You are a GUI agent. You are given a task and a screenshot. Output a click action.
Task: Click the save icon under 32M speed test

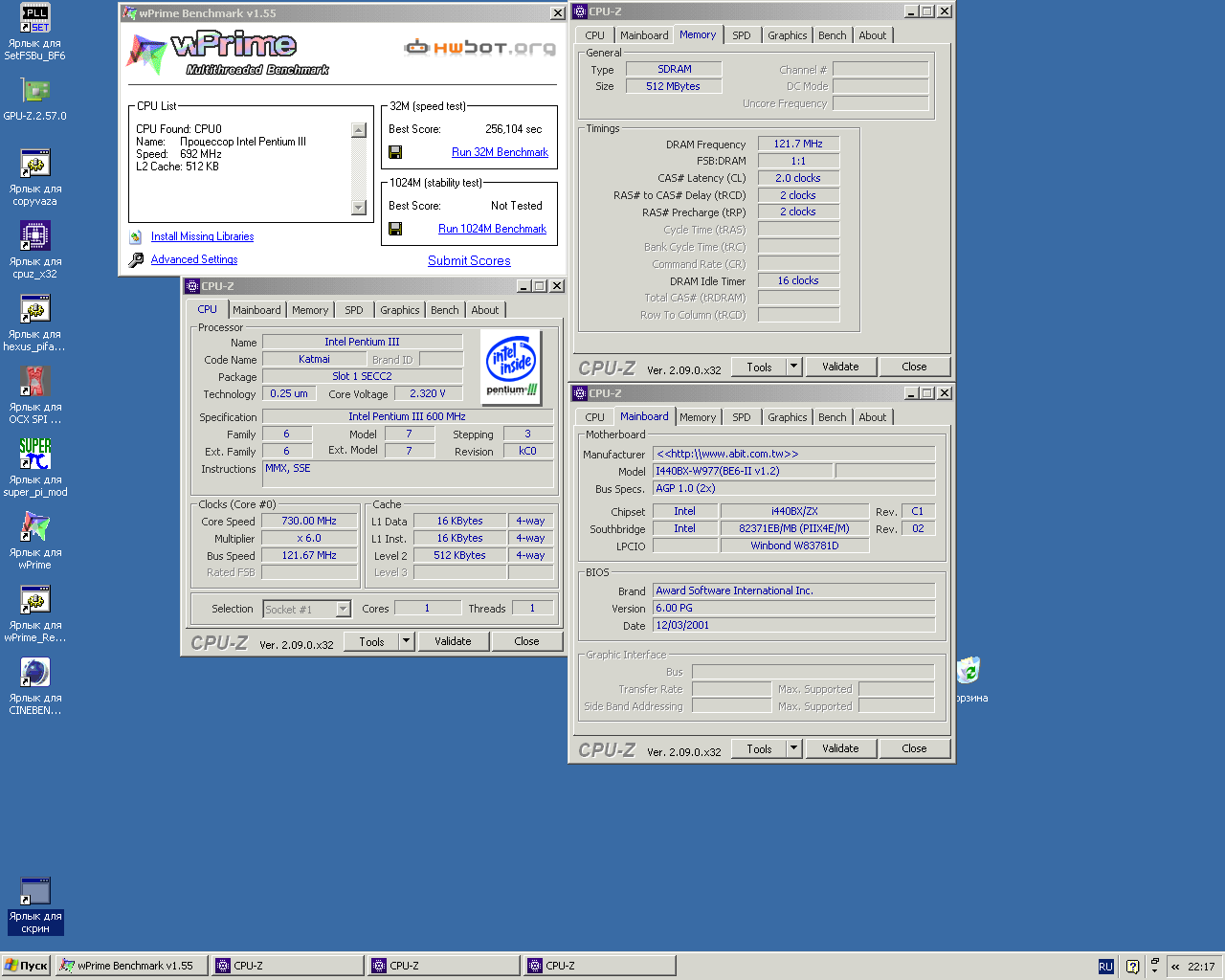(x=395, y=152)
